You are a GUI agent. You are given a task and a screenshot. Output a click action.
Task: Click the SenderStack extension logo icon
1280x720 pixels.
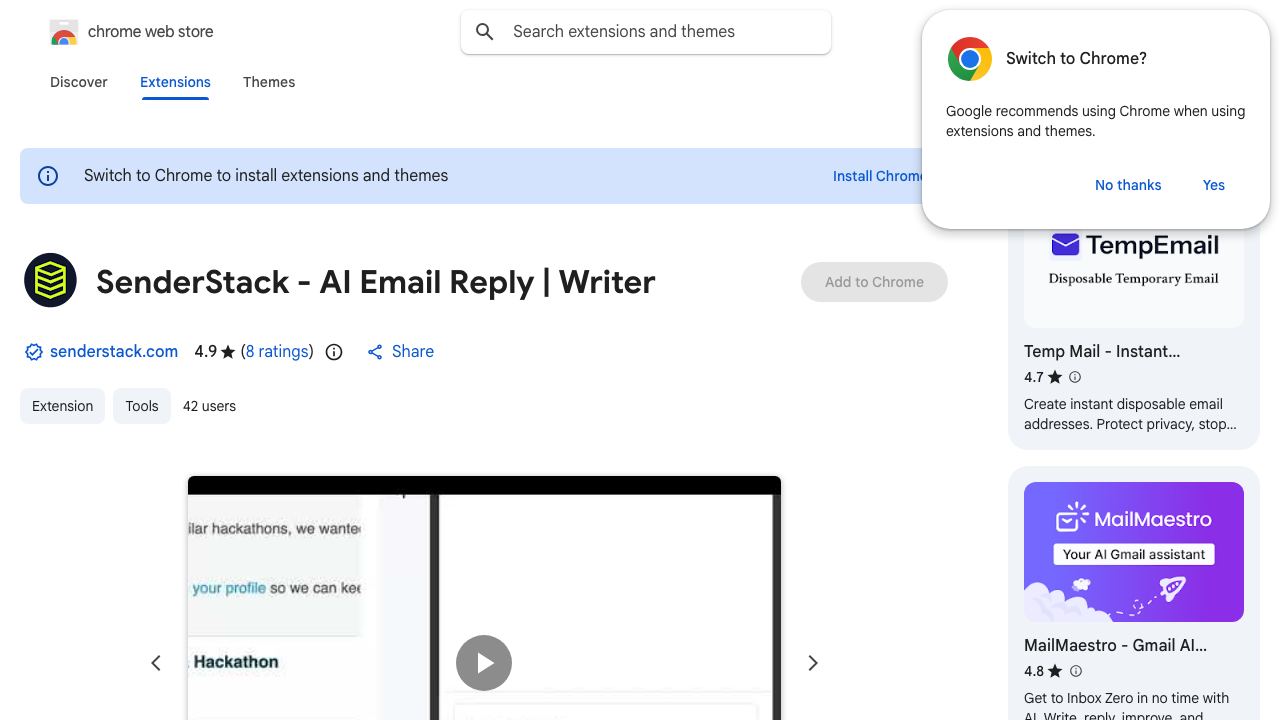[x=50, y=280]
